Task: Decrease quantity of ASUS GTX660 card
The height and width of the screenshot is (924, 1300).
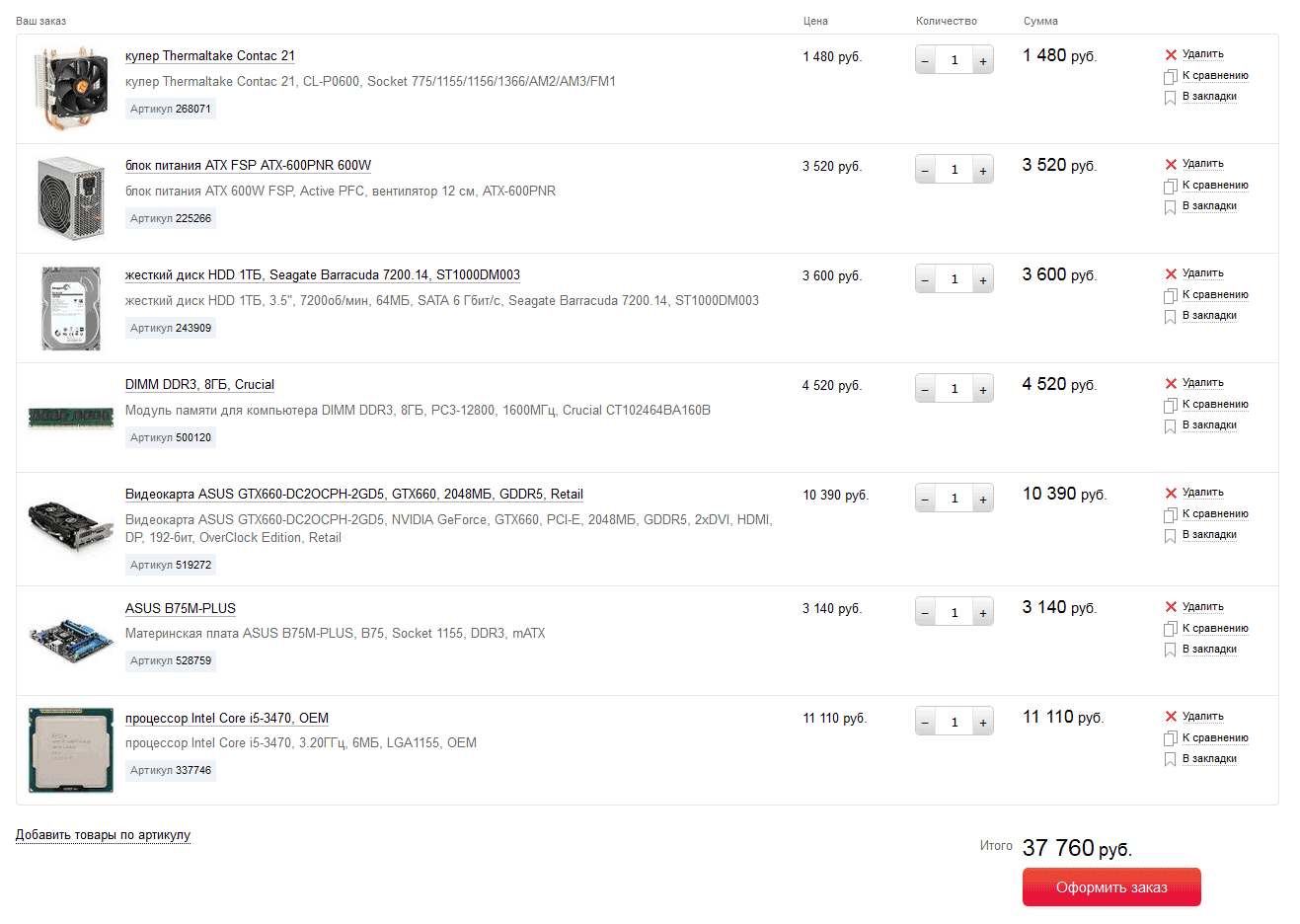Action: coord(925,500)
